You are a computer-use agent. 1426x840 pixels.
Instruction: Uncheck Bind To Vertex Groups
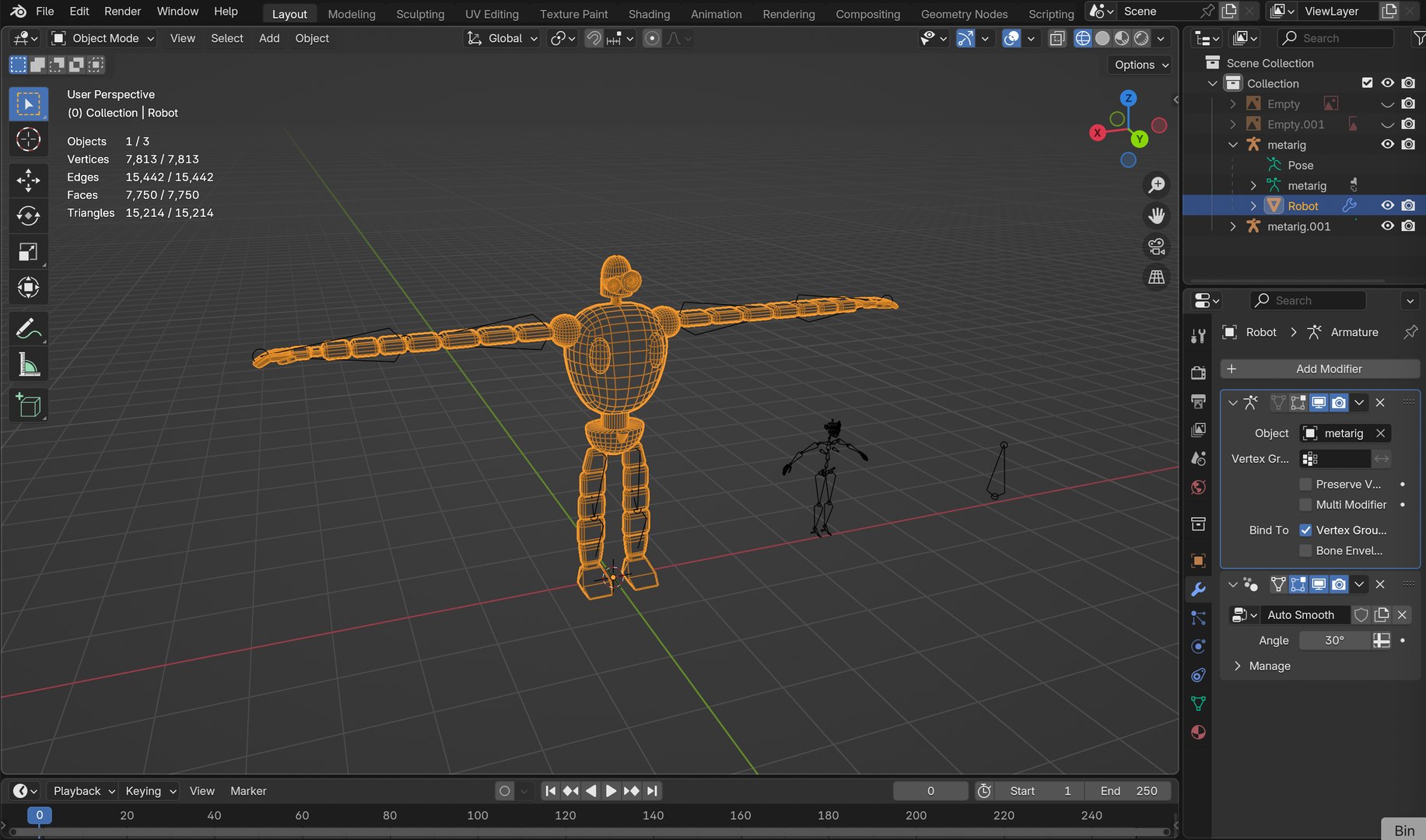(1305, 530)
